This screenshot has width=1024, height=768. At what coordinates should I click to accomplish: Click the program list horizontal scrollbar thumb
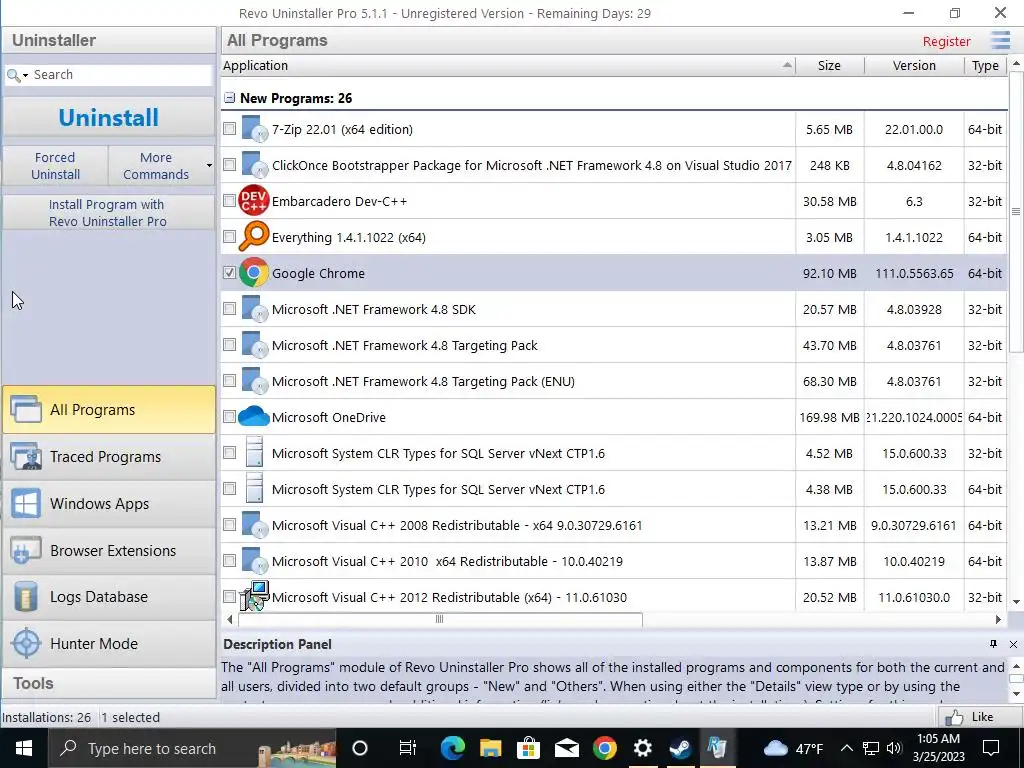click(440, 619)
